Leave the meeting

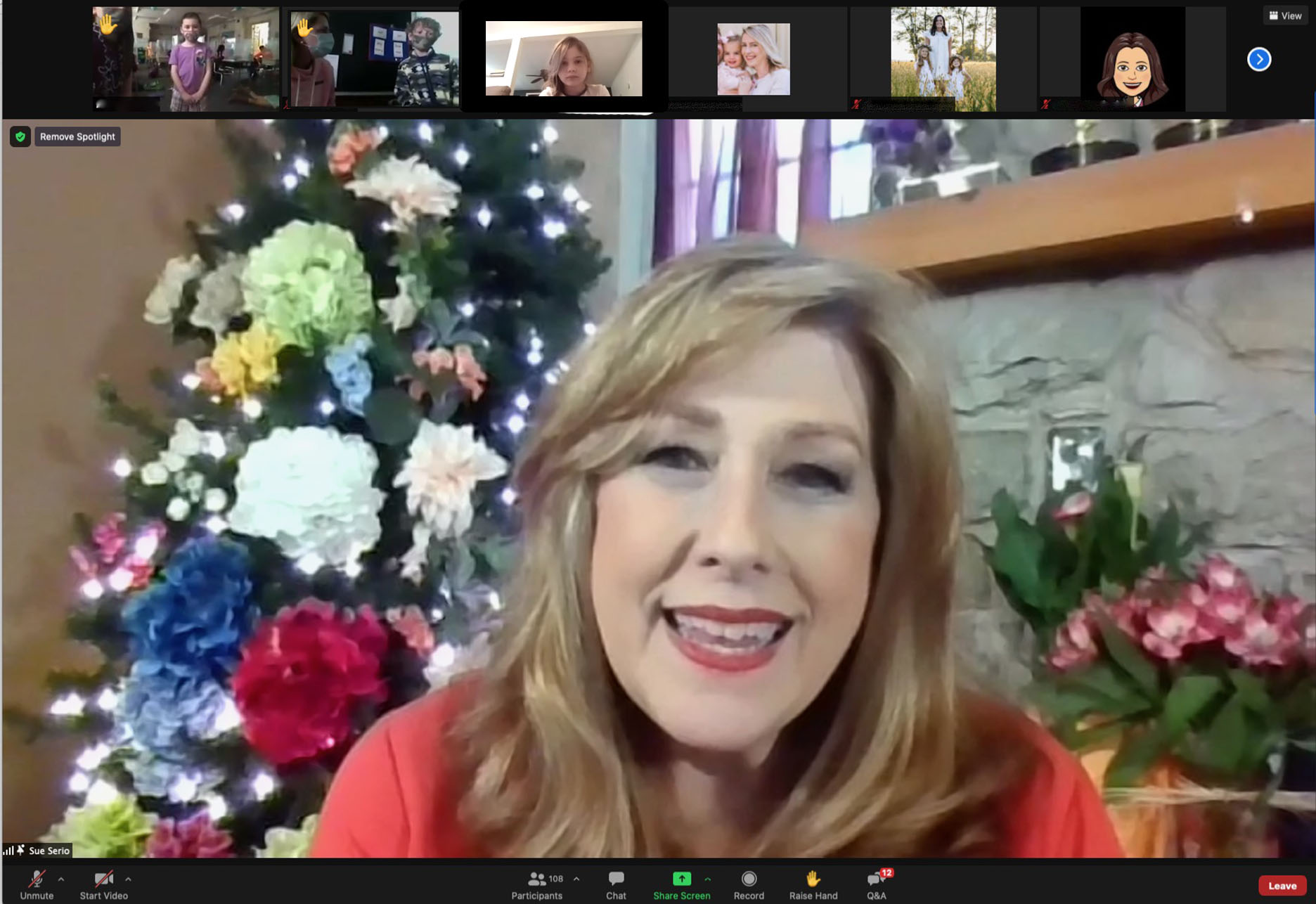(1282, 886)
